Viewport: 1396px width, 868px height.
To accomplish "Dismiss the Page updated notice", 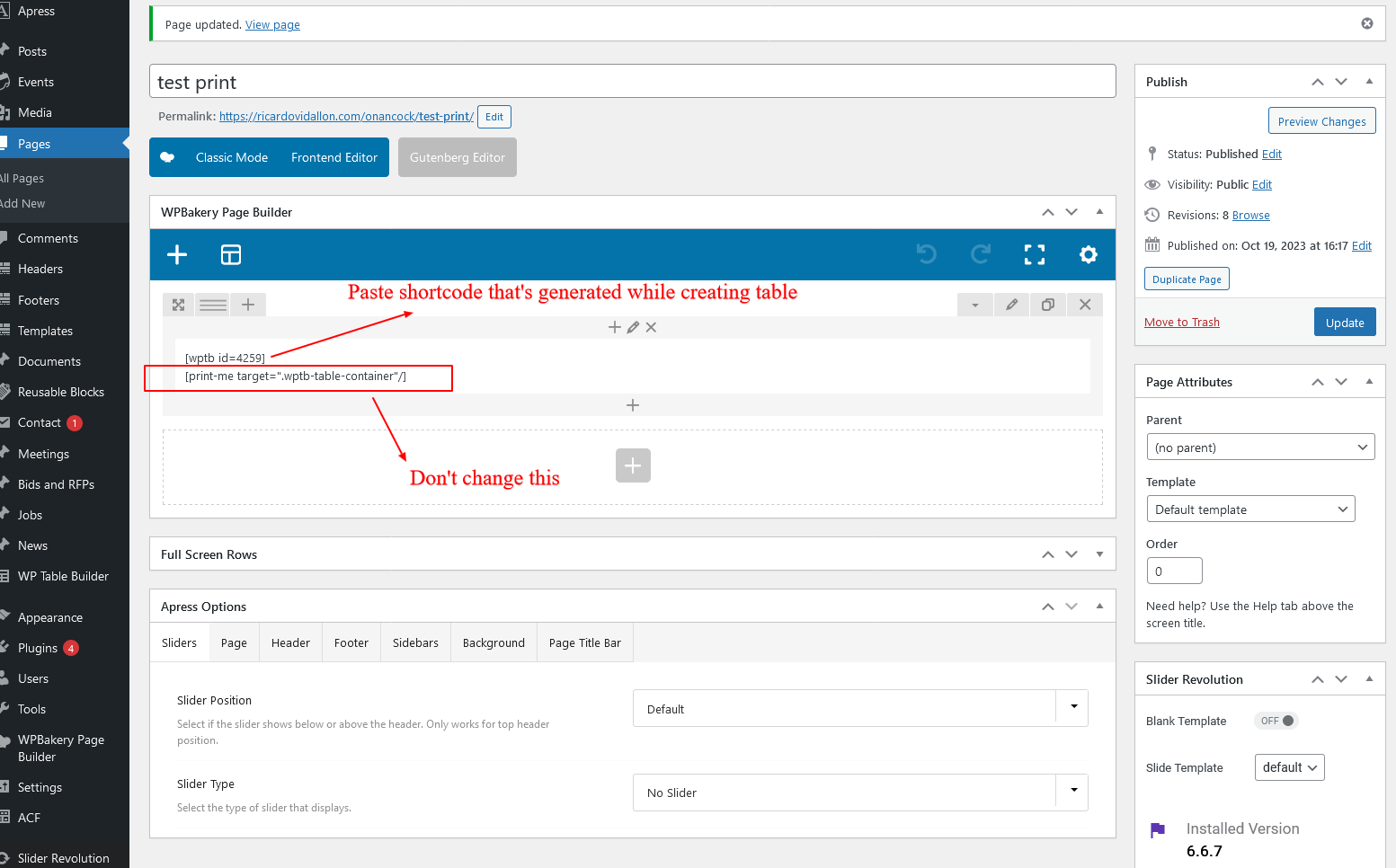I will (1367, 23).
